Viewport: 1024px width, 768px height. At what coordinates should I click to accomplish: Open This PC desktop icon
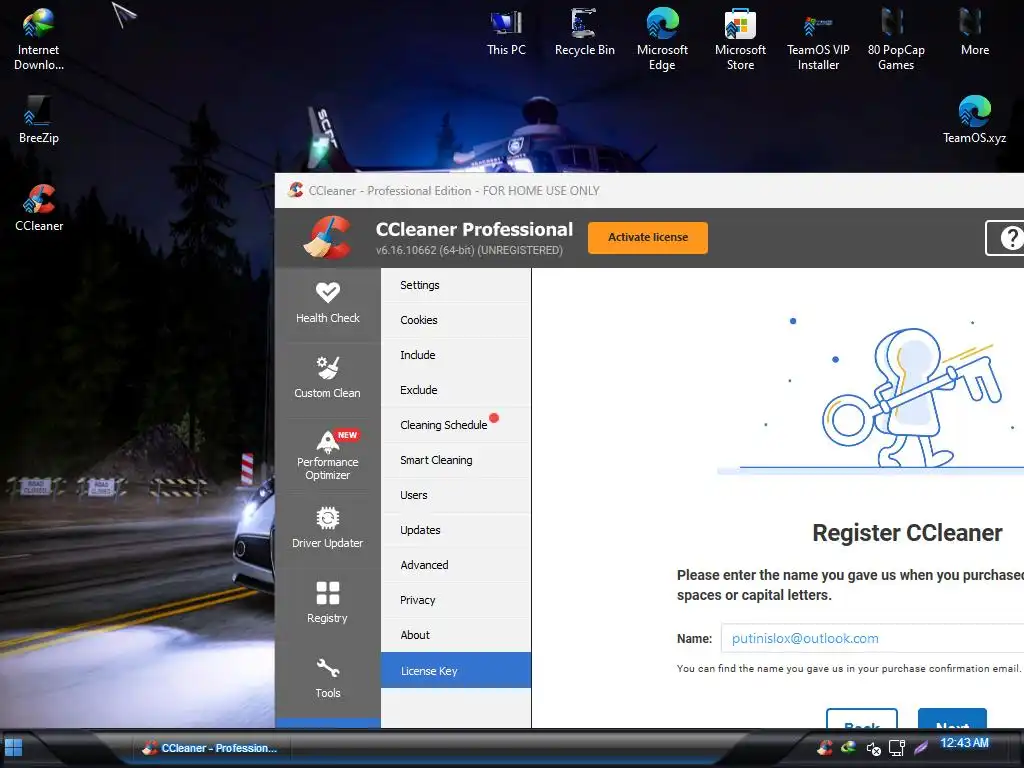pyautogui.click(x=506, y=31)
